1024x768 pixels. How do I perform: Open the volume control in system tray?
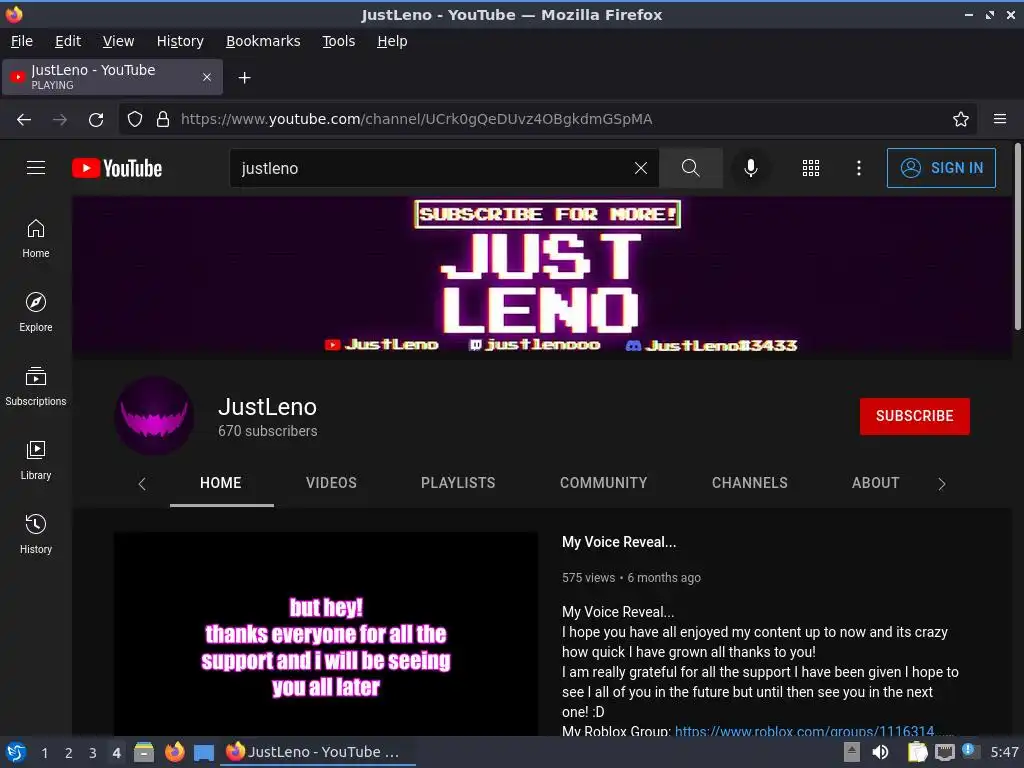[x=880, y=752]
